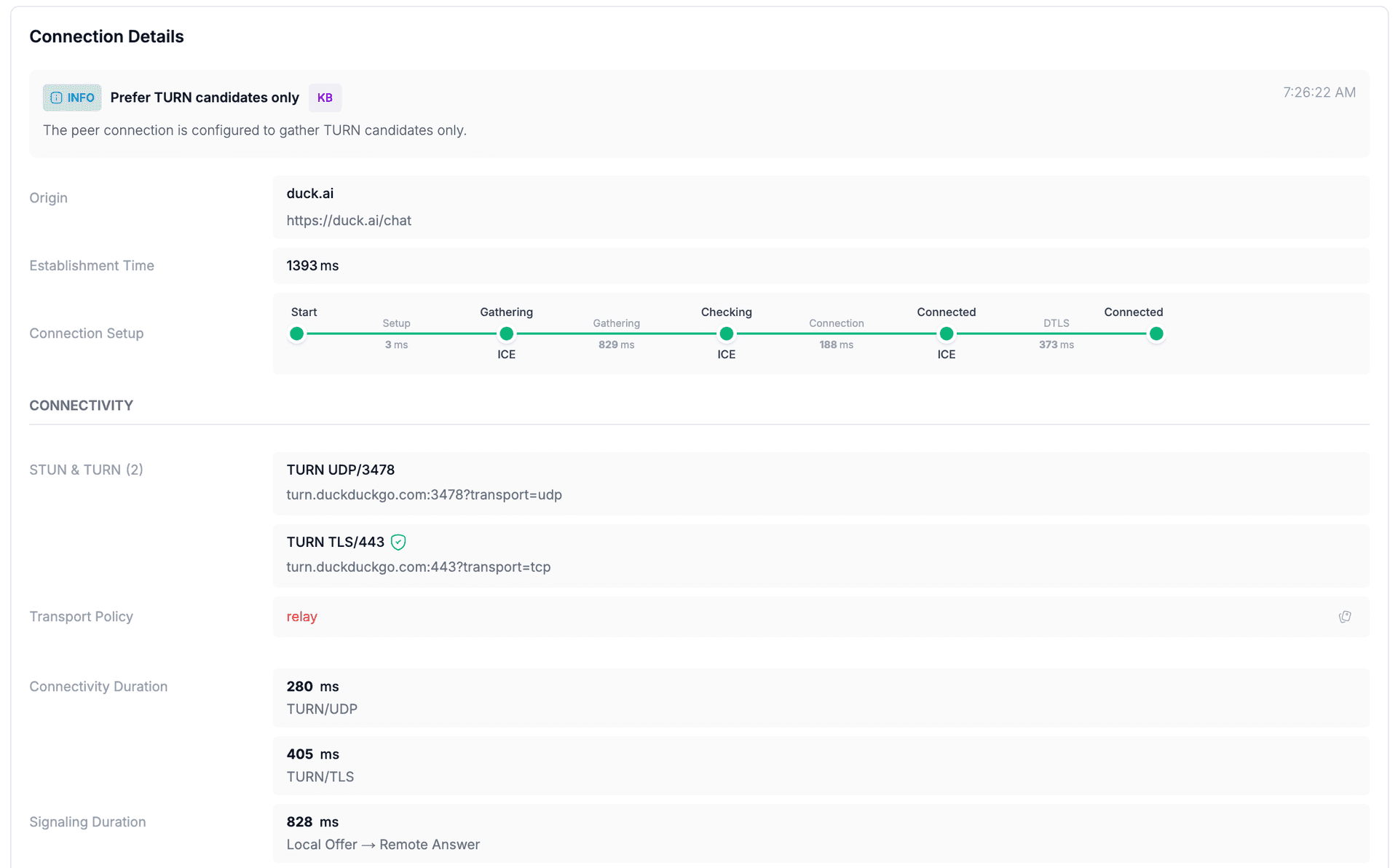The width and height of the screenshot is (1398, 868).
Task: Click the INFO badge on the TURN notice
Action: coord(71,98)
